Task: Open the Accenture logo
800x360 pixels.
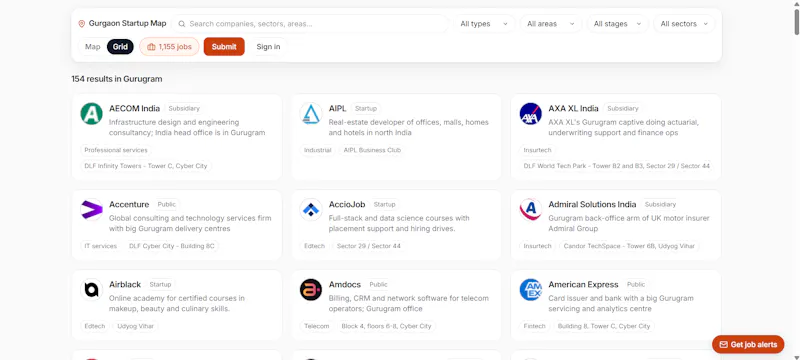Action: tap(91, 210)
